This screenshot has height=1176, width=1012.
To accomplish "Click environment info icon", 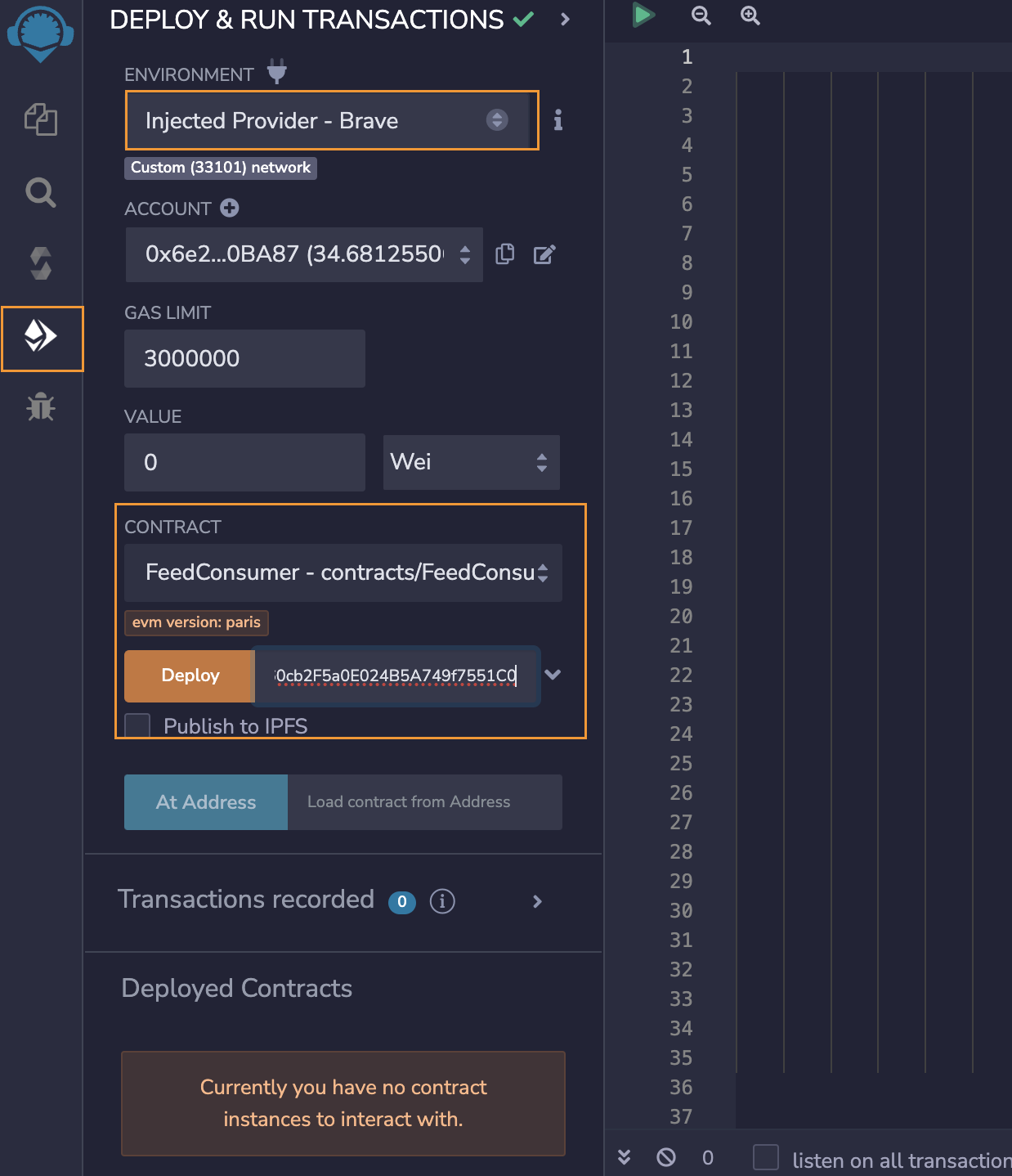I will (558, 120).
